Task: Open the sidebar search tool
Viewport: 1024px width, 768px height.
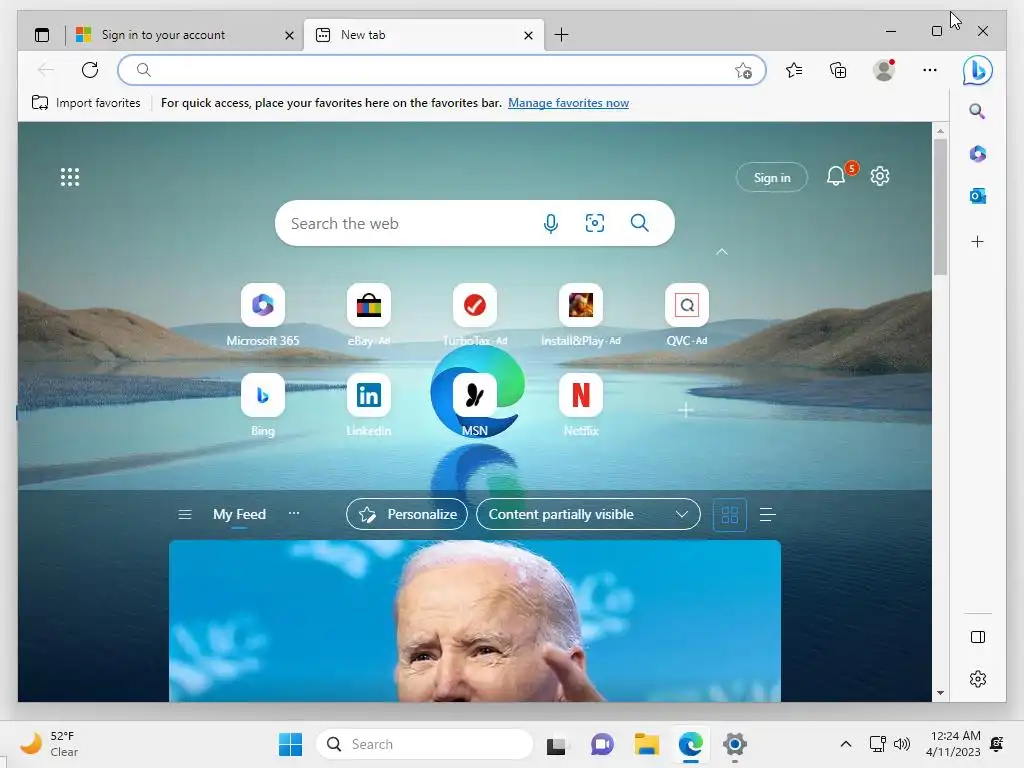Action: pos(977,111)
